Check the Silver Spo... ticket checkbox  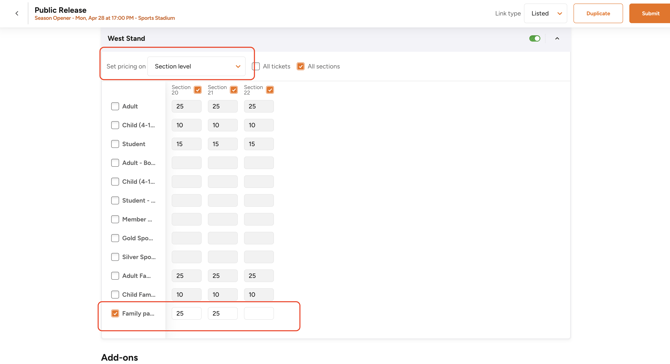click(x=115, y=257)
